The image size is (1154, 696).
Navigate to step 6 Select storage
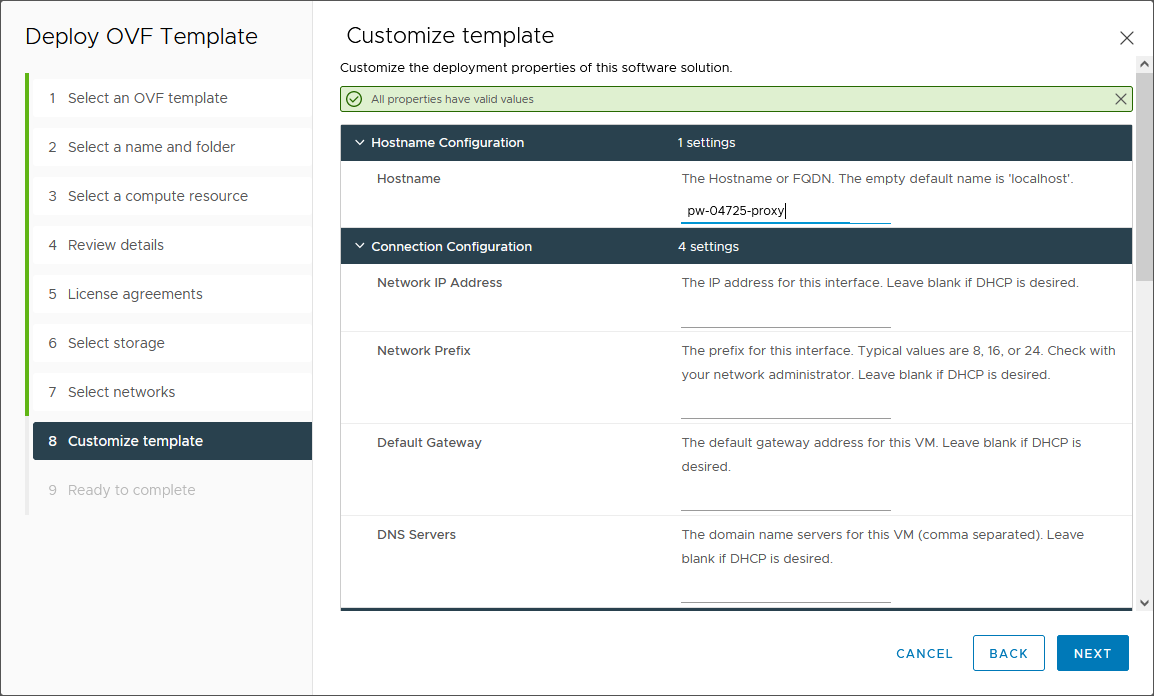(x=116, y=343)
